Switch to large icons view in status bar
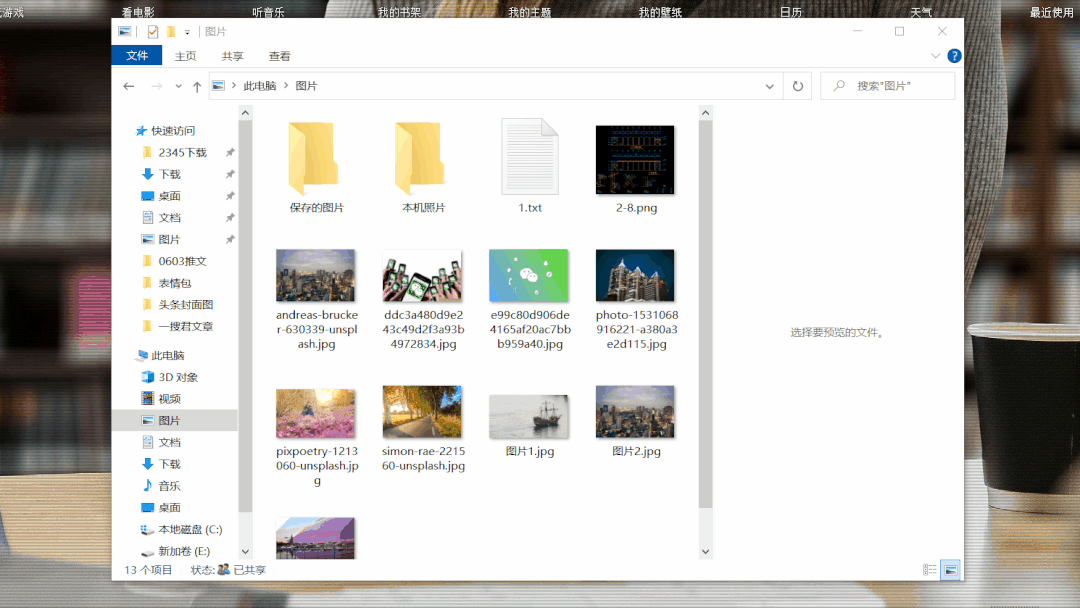Image resolution: width=1080 pixels, height=608 pixels. tap(949, 569)
